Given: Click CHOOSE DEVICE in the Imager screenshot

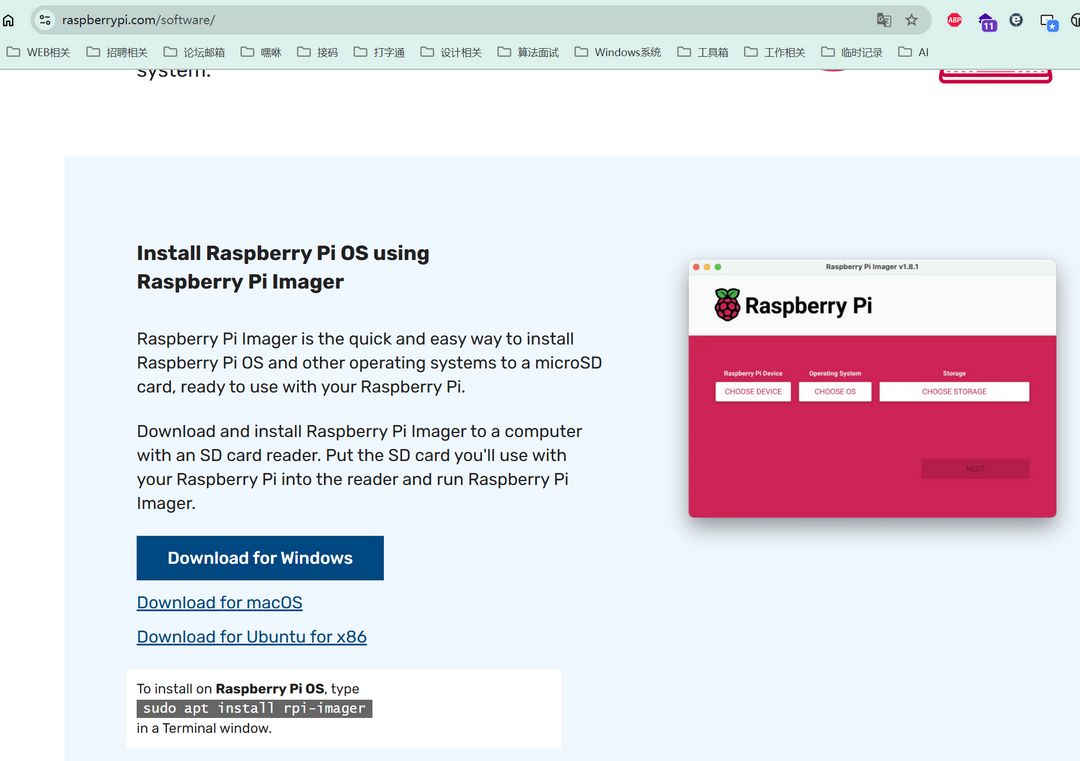Looking at the screenshot, I should coord(753,391).
